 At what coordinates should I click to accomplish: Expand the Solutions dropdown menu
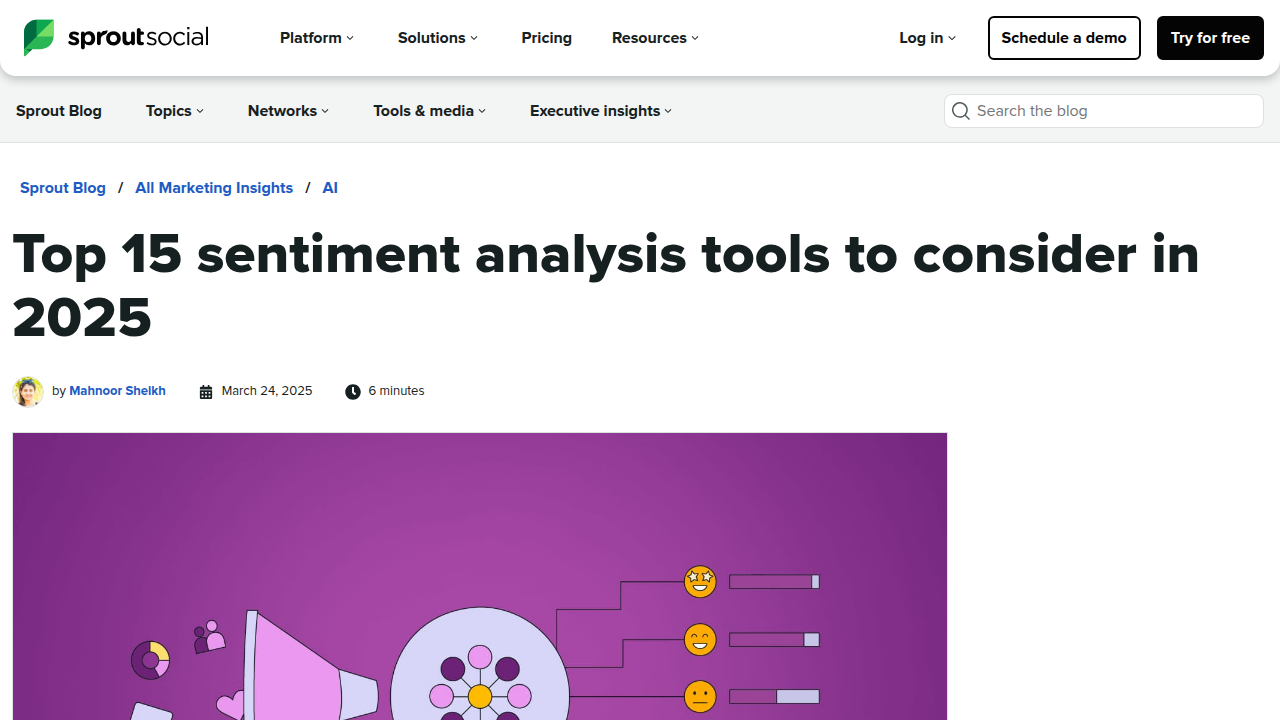(x=438, y=38)
